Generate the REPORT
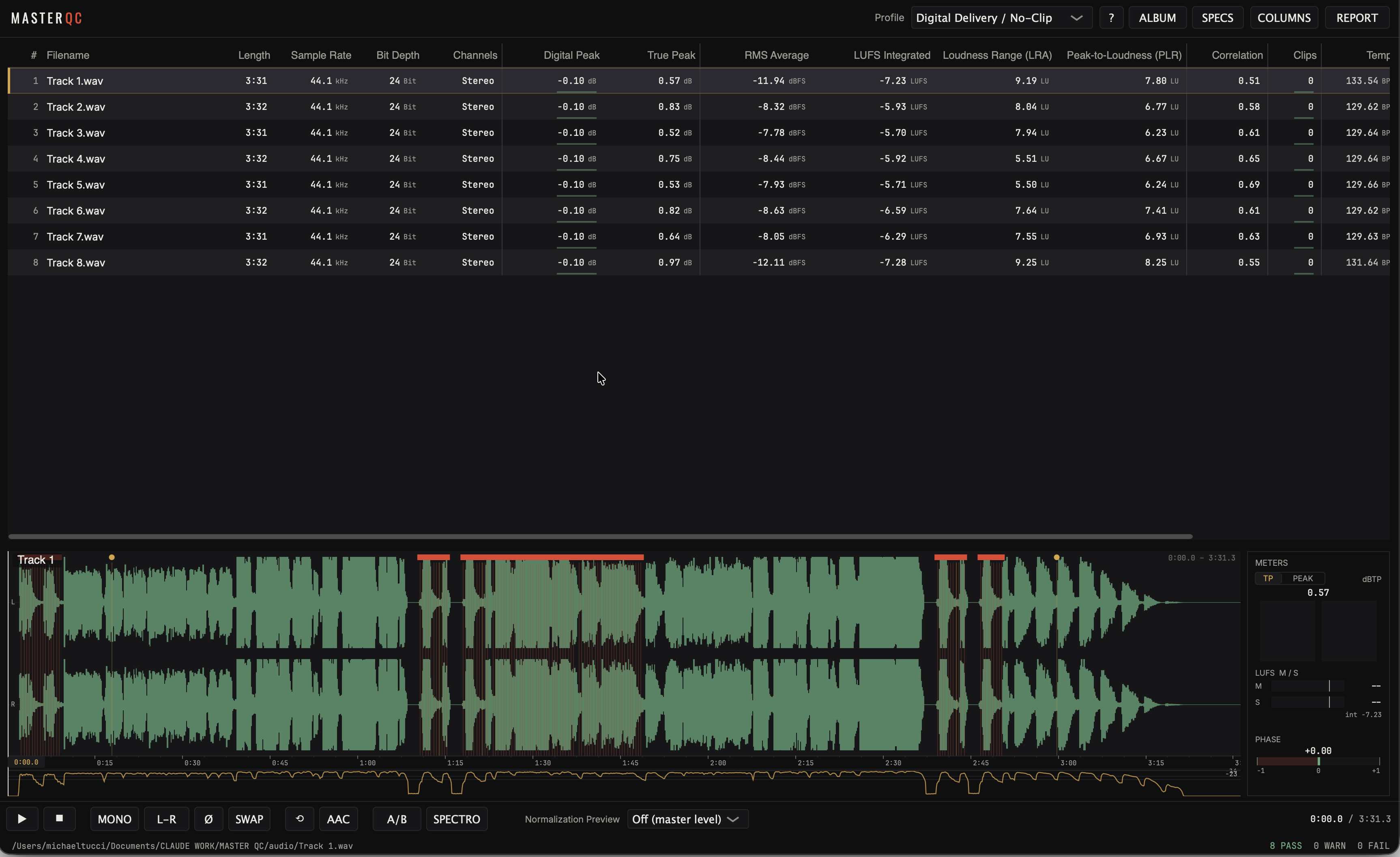 [x=1357, y=17]
